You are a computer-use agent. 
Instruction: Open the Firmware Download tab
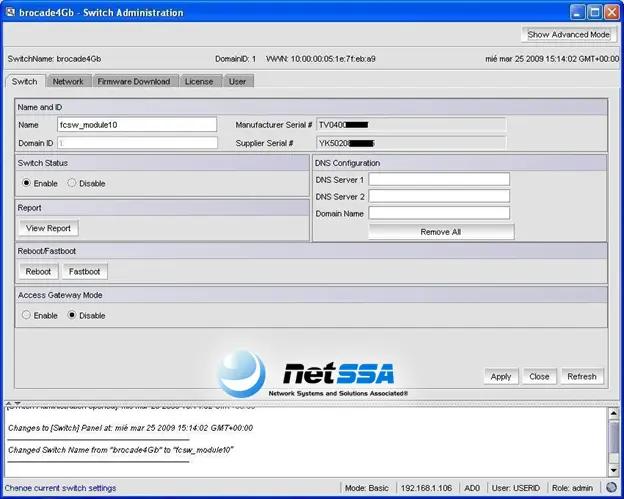point(134,81)
